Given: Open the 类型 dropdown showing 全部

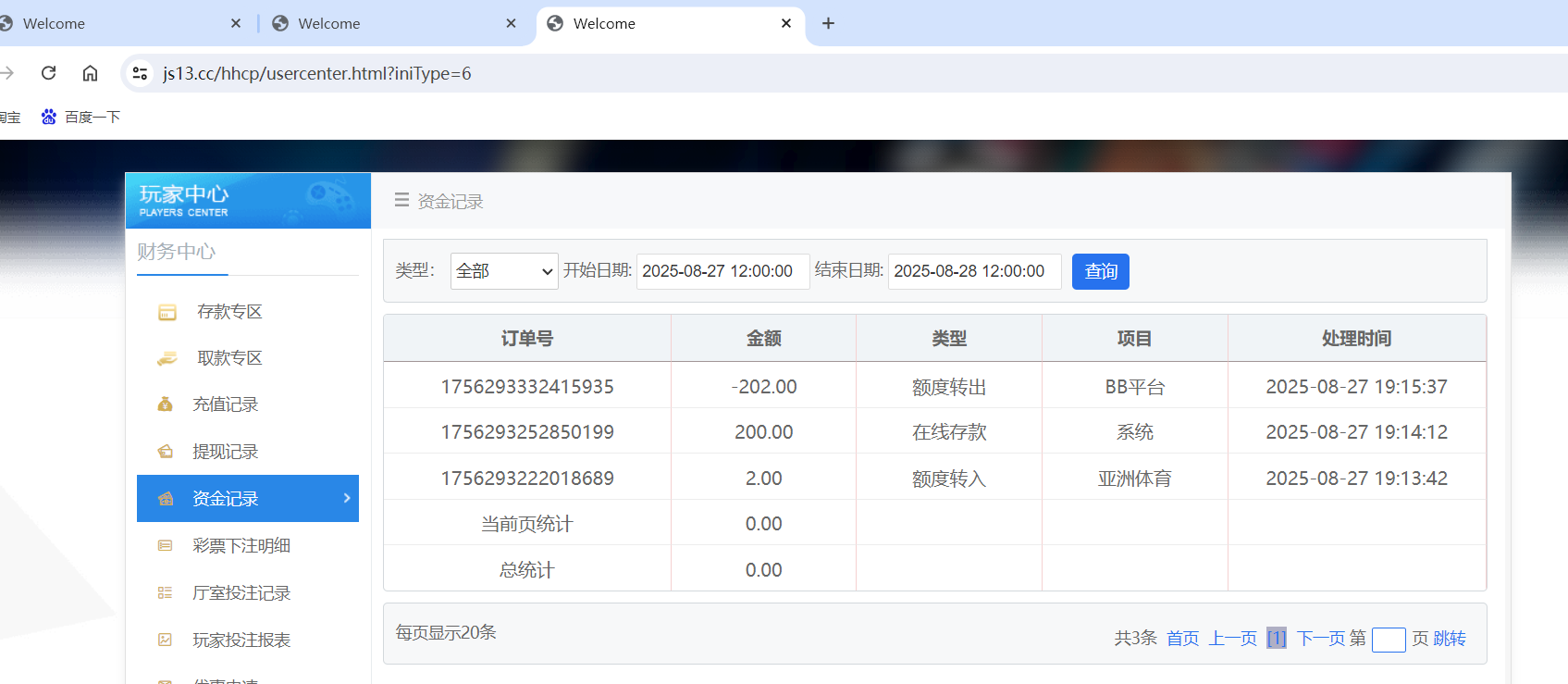Looking at the screenshot, I should coord(504,271).
